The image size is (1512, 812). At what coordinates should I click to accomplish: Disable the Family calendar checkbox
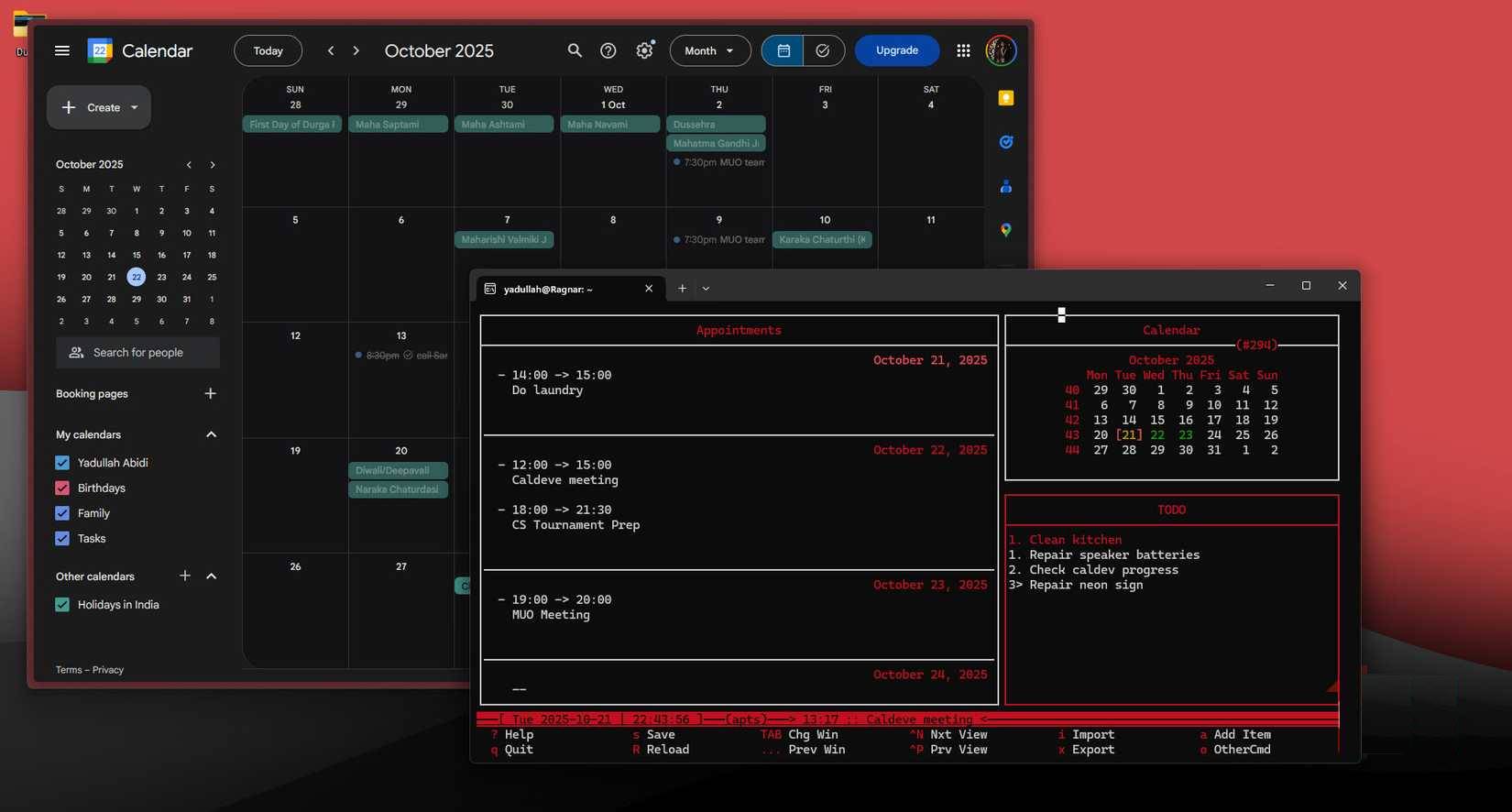click(62, 513)
